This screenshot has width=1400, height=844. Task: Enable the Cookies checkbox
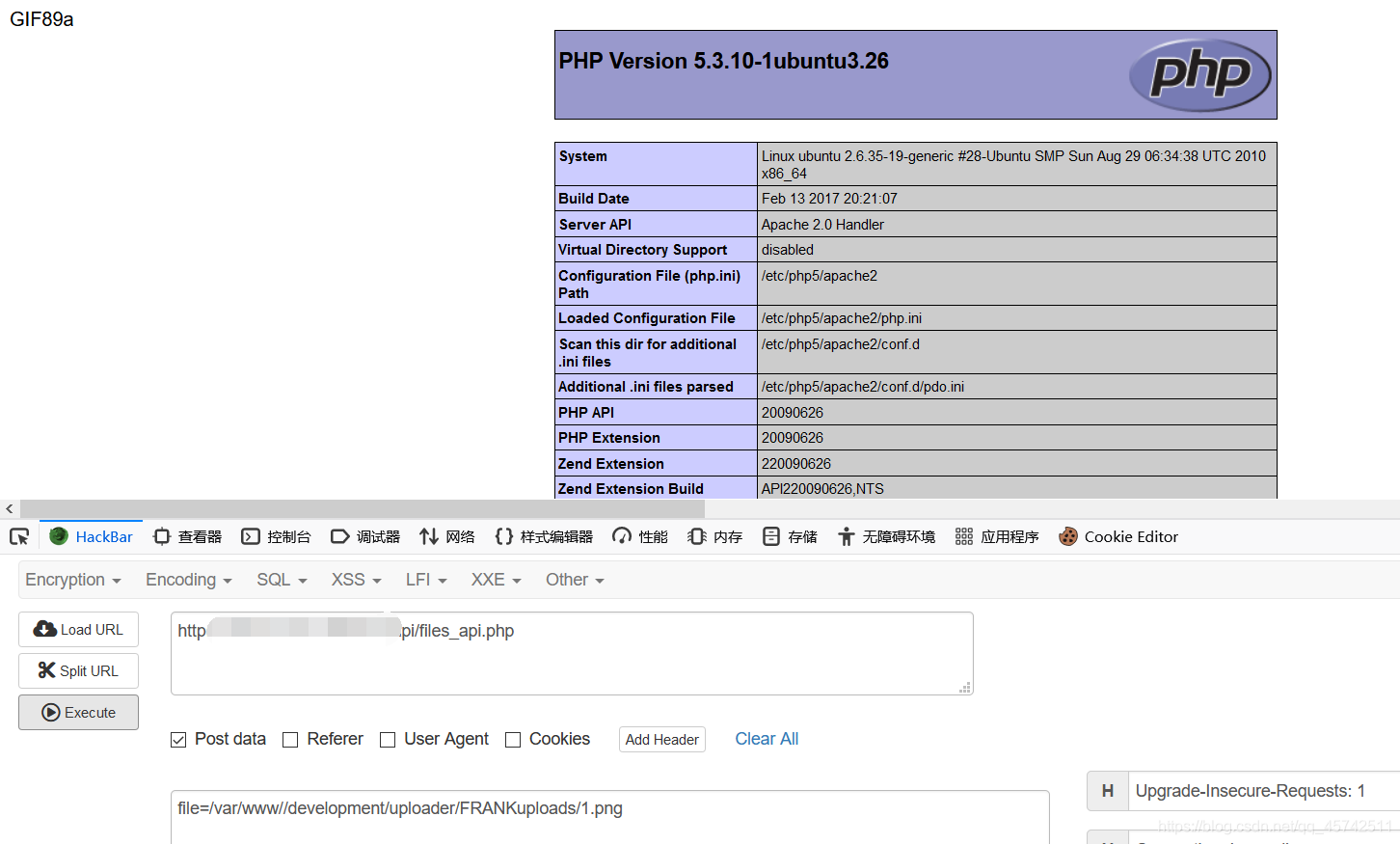click(513, 740)
